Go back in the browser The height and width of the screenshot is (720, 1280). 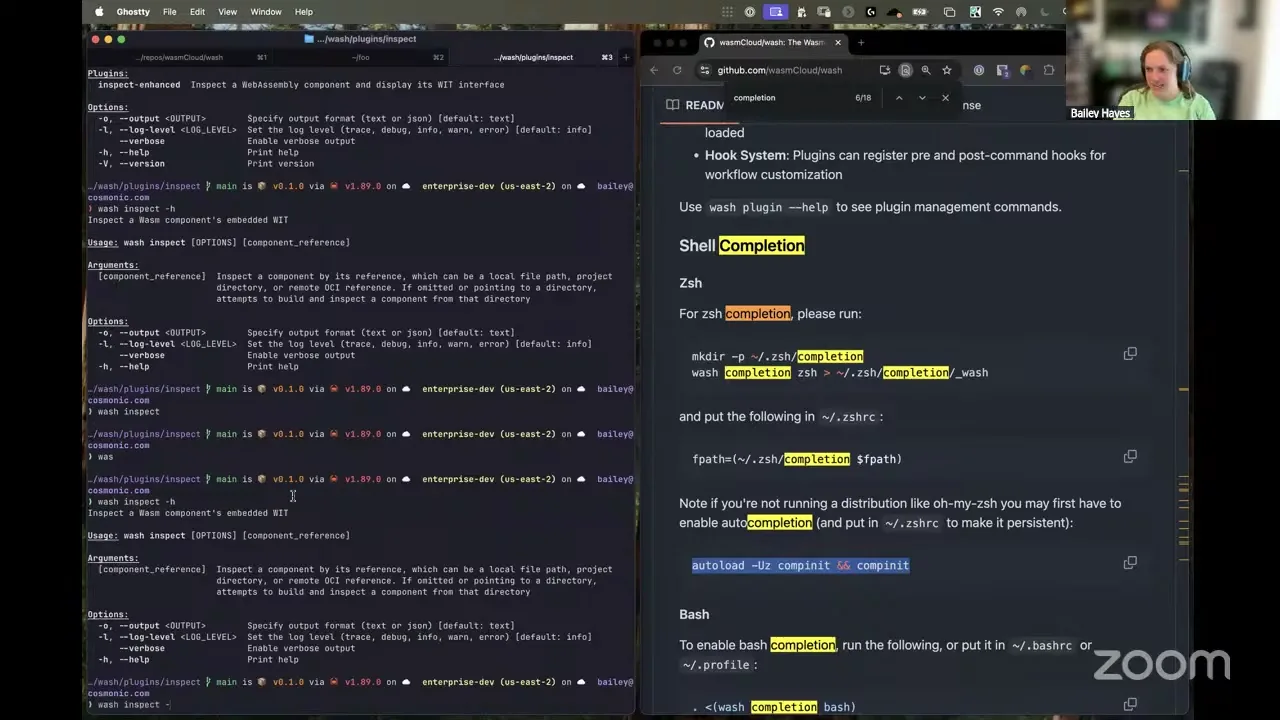(654, 70)
